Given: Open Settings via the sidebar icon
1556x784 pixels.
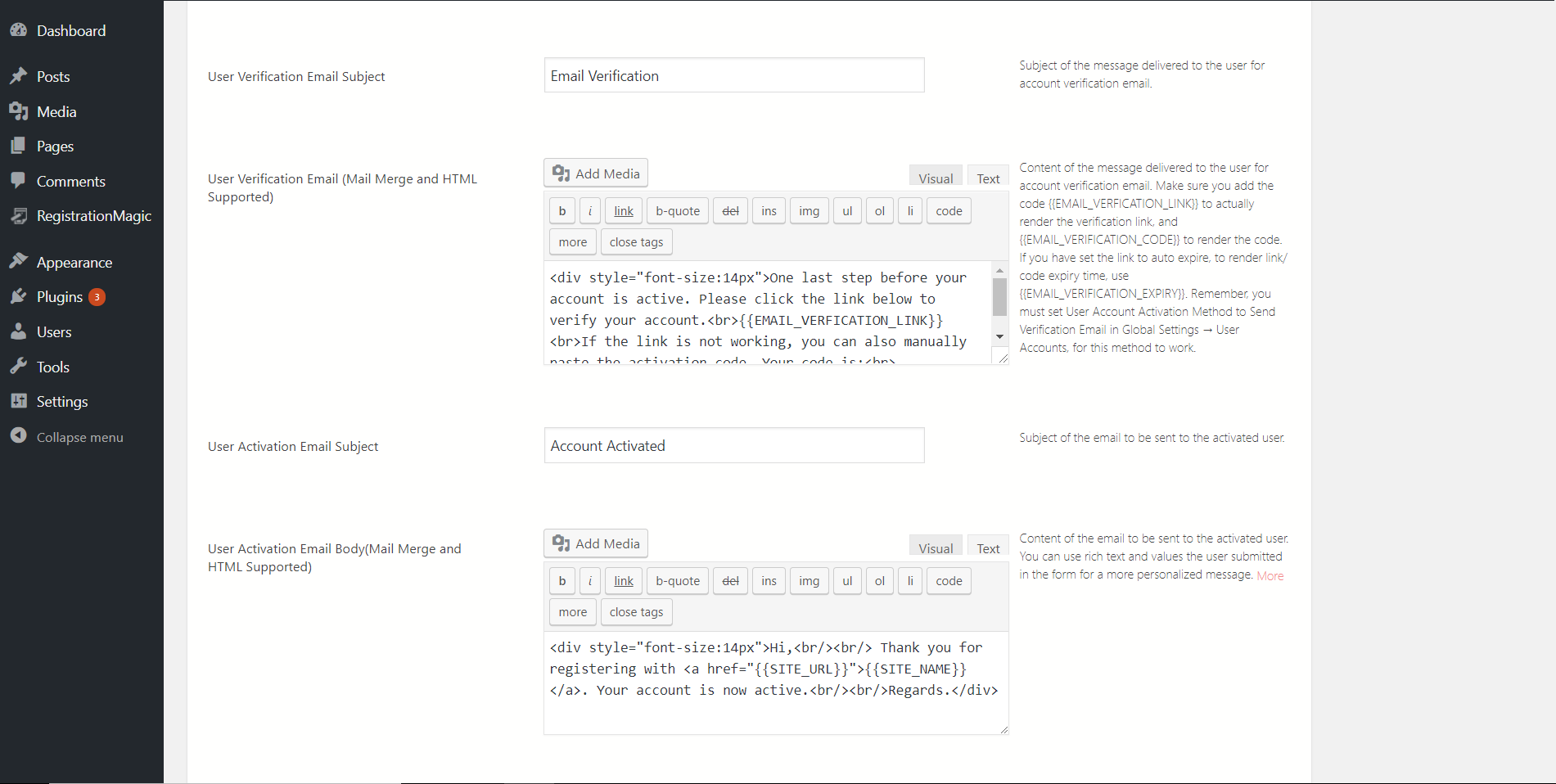Looking at the screenshot, I should [x=20, y=401].
